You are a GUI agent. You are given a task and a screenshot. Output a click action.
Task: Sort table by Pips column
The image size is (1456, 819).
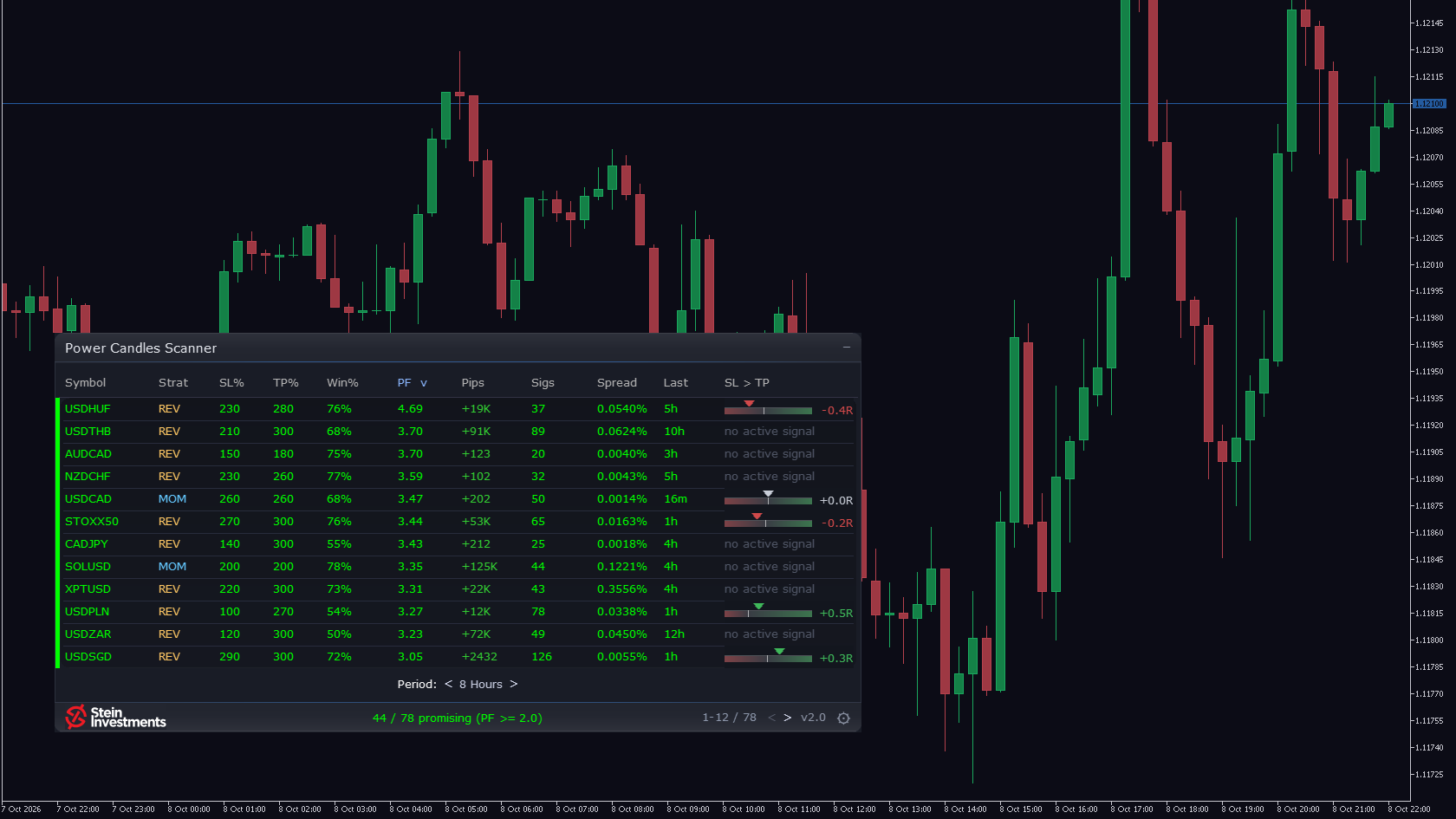click(x=473, y=382)
